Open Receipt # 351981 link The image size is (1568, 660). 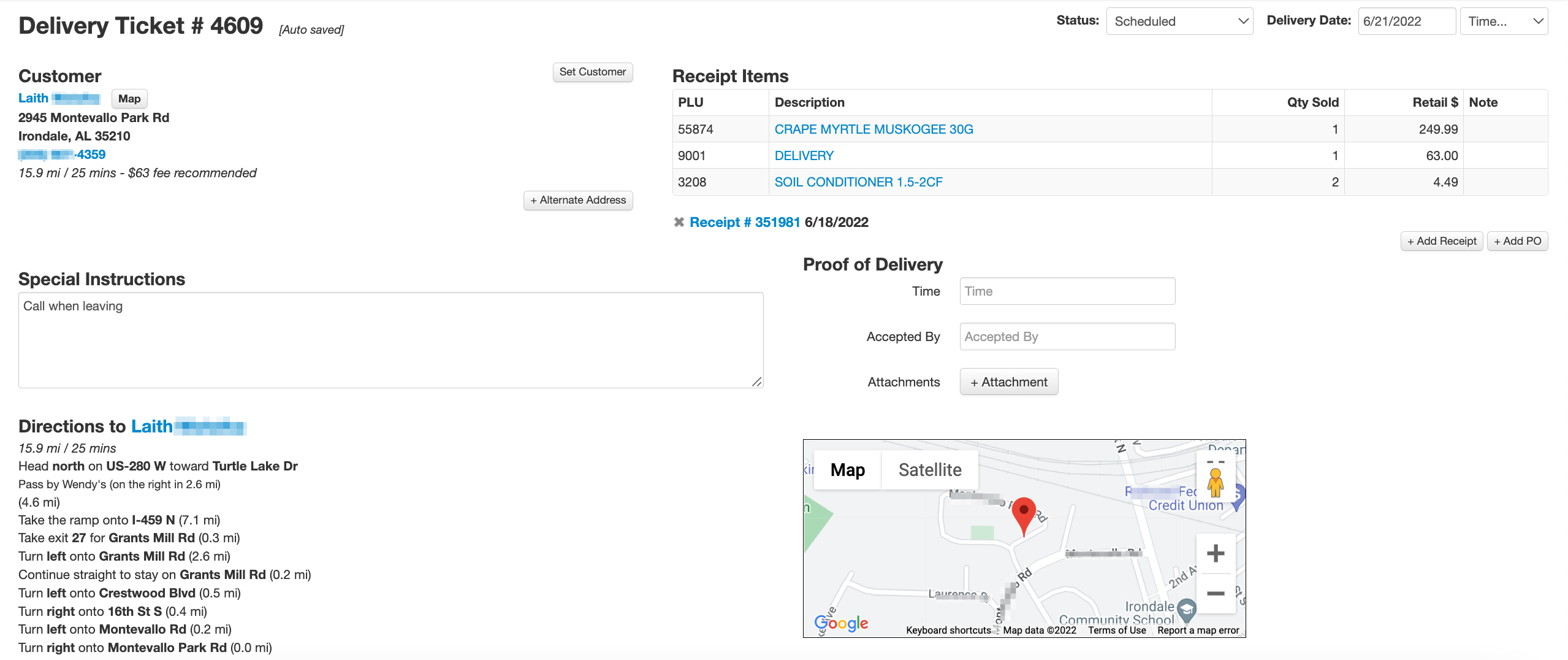(744, 222)
